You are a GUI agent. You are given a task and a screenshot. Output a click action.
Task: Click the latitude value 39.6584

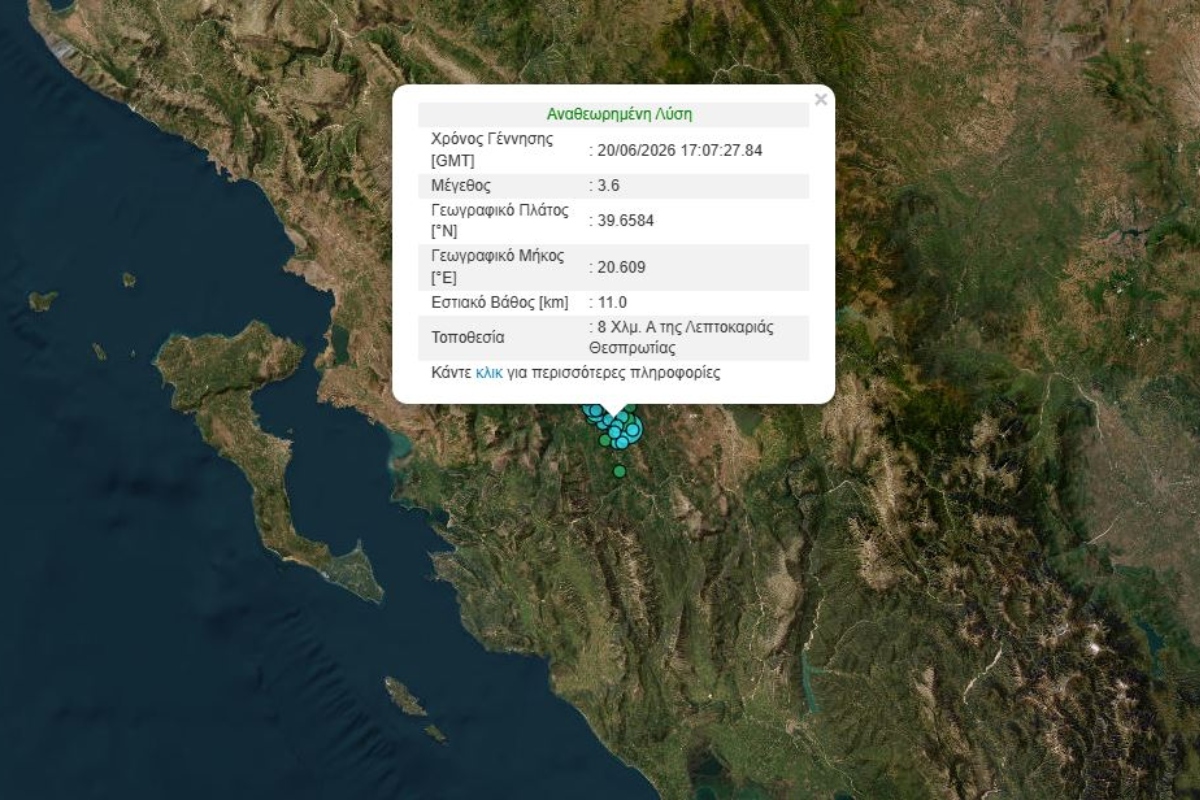[x=627, y=221]
